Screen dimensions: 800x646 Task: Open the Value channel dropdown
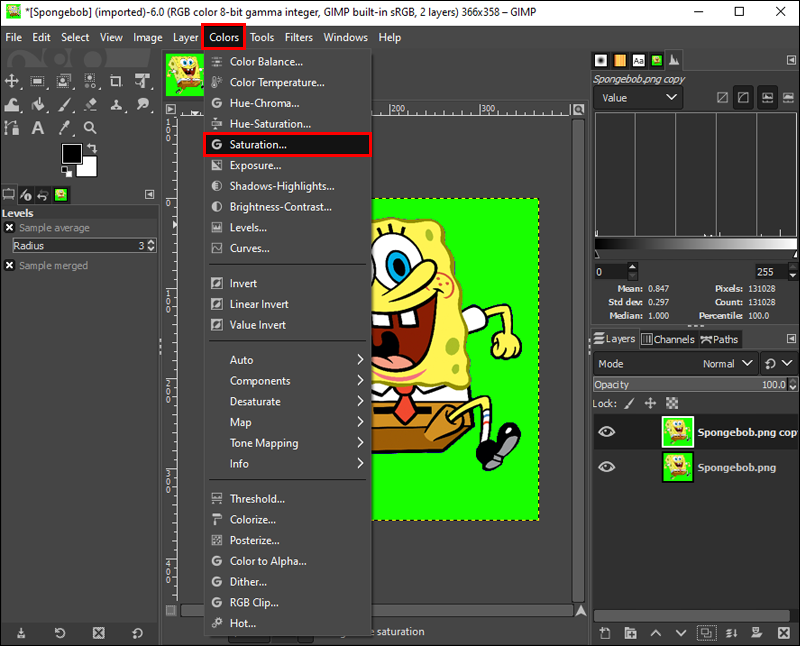click(x=638, y=97)
